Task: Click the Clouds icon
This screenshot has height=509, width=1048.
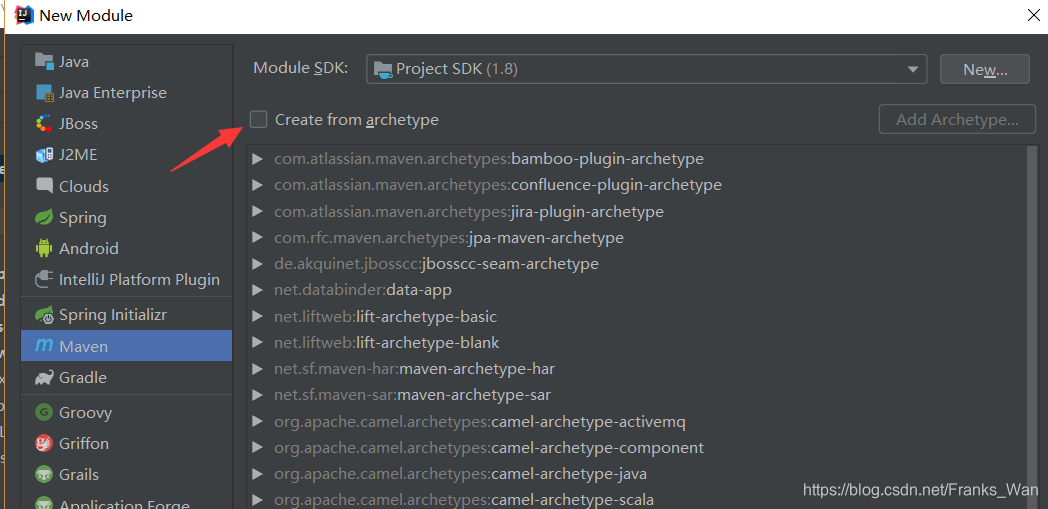Action: pyautogui.click(x=44, y=186)
